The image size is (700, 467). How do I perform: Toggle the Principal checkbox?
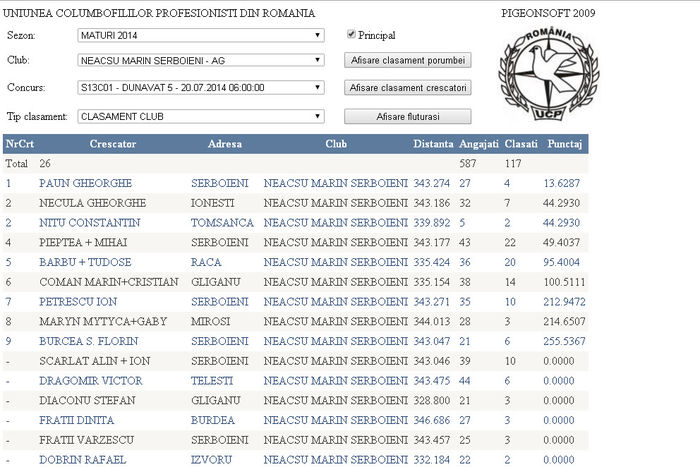[x=351, y=35]
